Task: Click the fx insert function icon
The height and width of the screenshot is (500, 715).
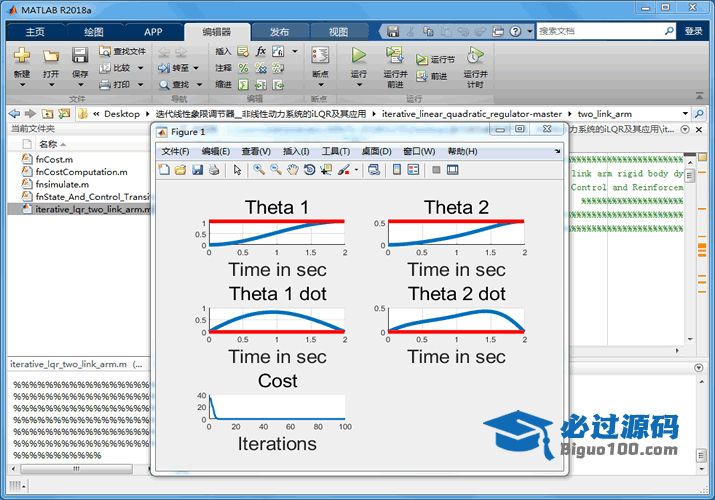Action: (261, 51)
